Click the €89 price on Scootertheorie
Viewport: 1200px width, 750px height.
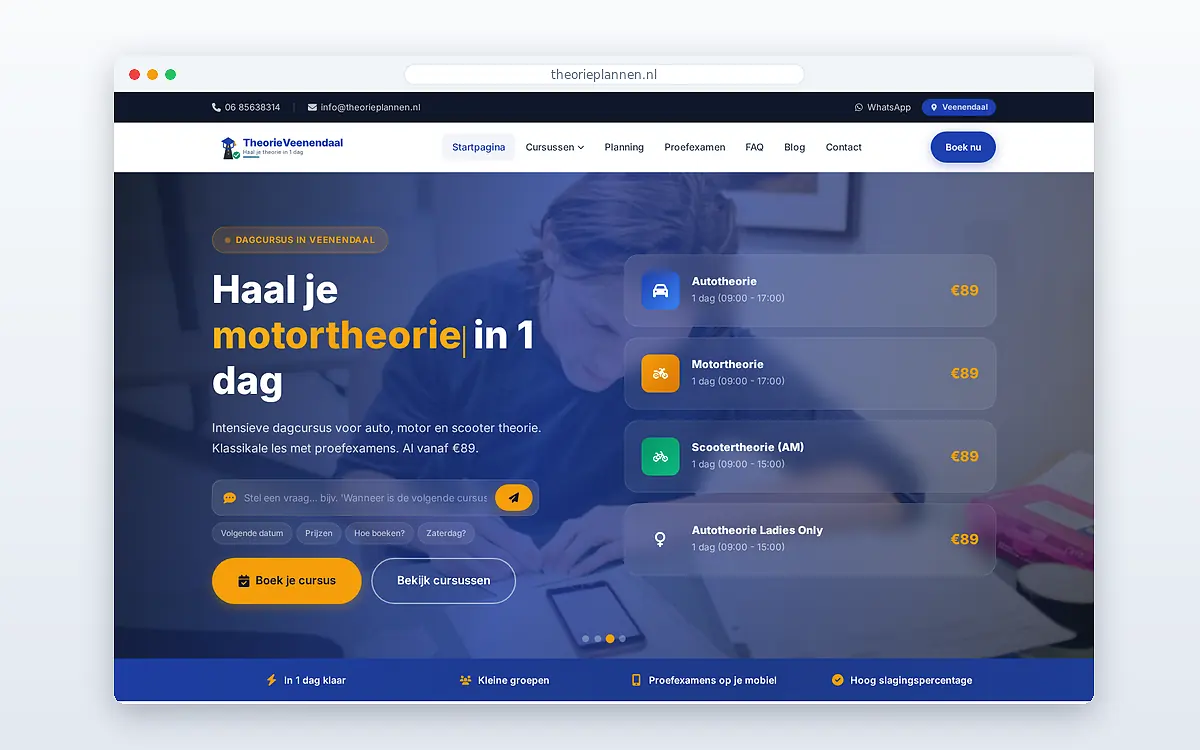[x=964, y=456]
